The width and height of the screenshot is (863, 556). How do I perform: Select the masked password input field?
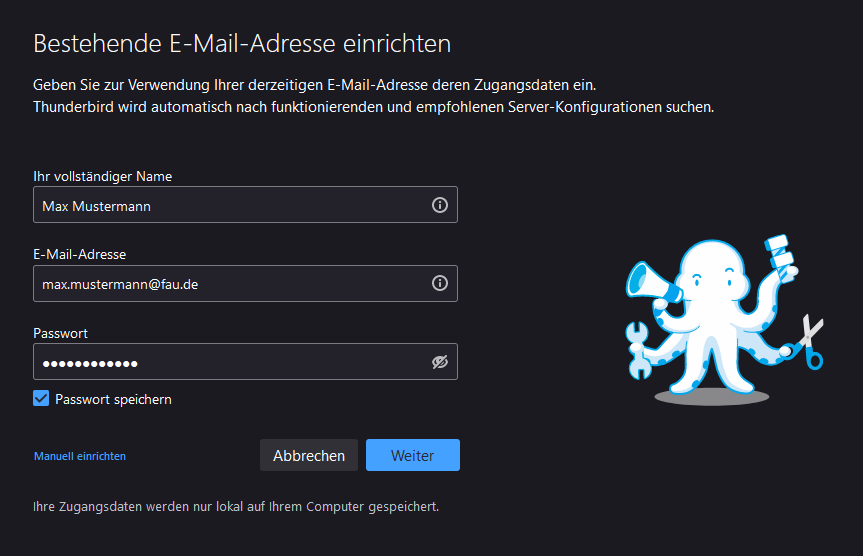click(x=230, y=362)
